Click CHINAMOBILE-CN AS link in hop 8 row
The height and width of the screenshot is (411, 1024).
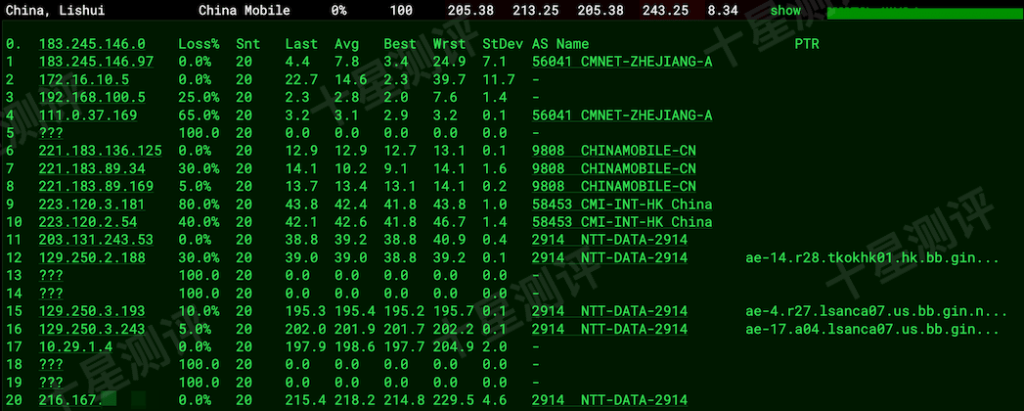coord(614,186)
